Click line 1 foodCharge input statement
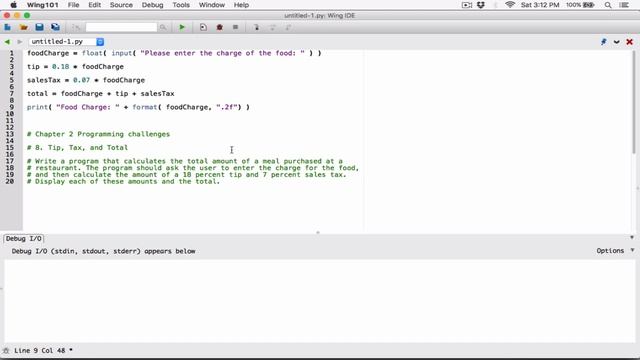This screenshot has height=360, width=640. [x=174, y=53]
